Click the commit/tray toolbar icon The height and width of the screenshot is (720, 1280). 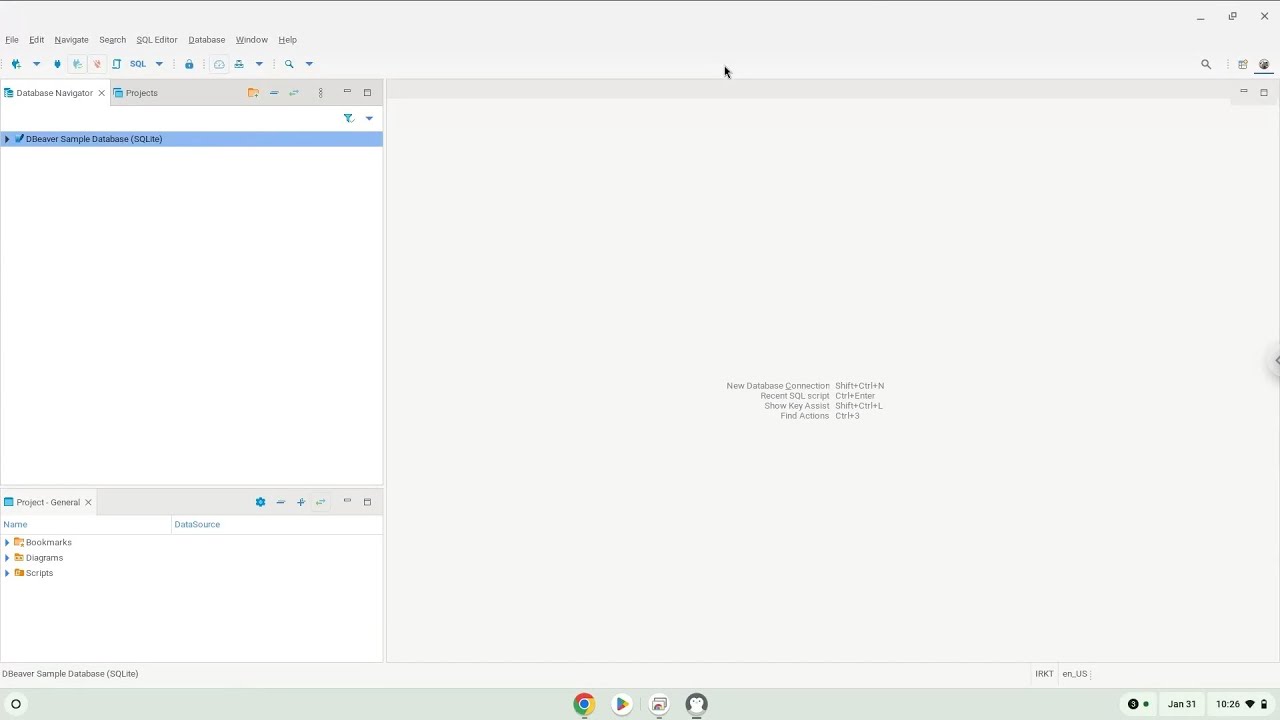pos(239,64)
